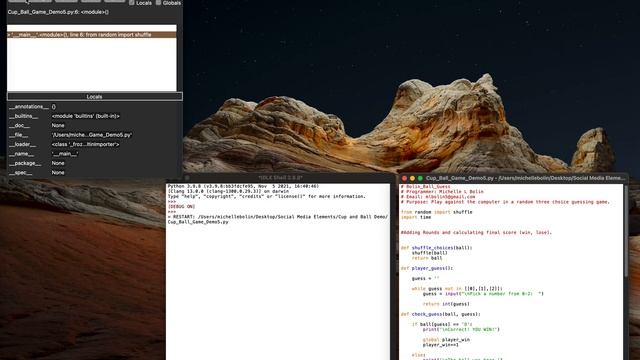The width and height of the screenshot is (640, 360).
Task: Click the '__main__' value of __name__
Action: [x=64, y=154]
